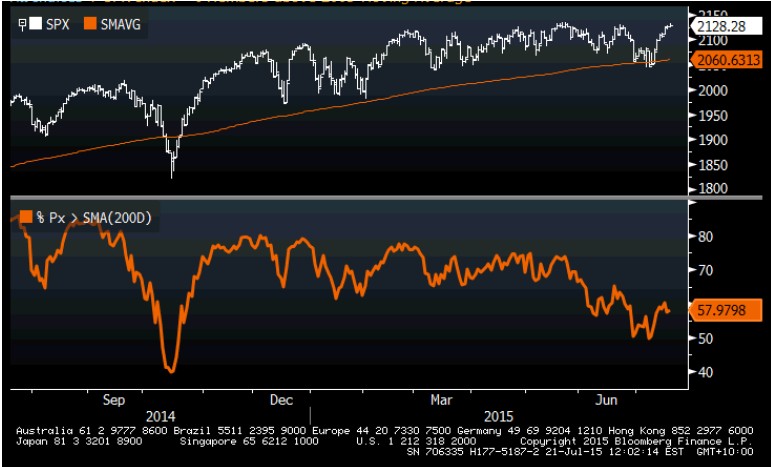
Task: Click the Germany 49 69 9204 1210 contact text
Action: (x=529, y=431)
